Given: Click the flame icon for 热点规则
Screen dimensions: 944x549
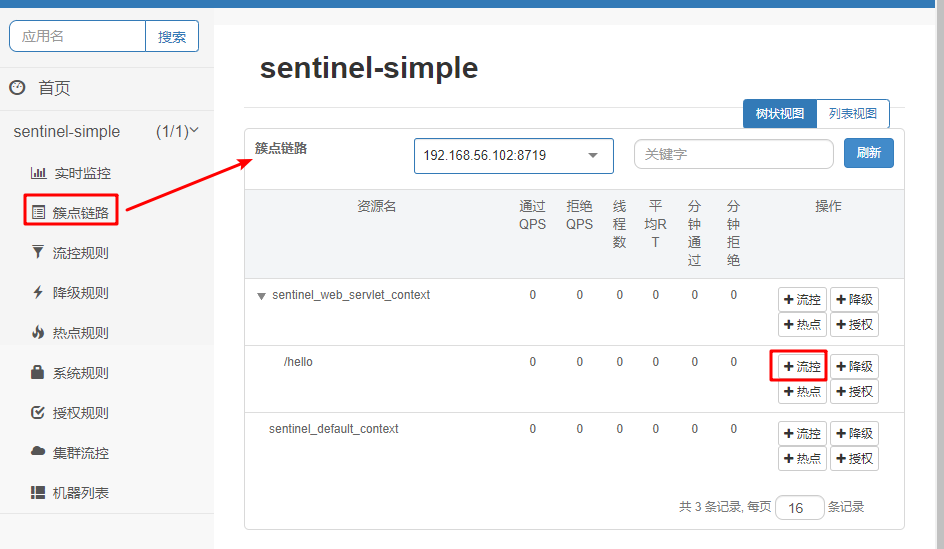Looking at the screenshot, I should 38,332.
